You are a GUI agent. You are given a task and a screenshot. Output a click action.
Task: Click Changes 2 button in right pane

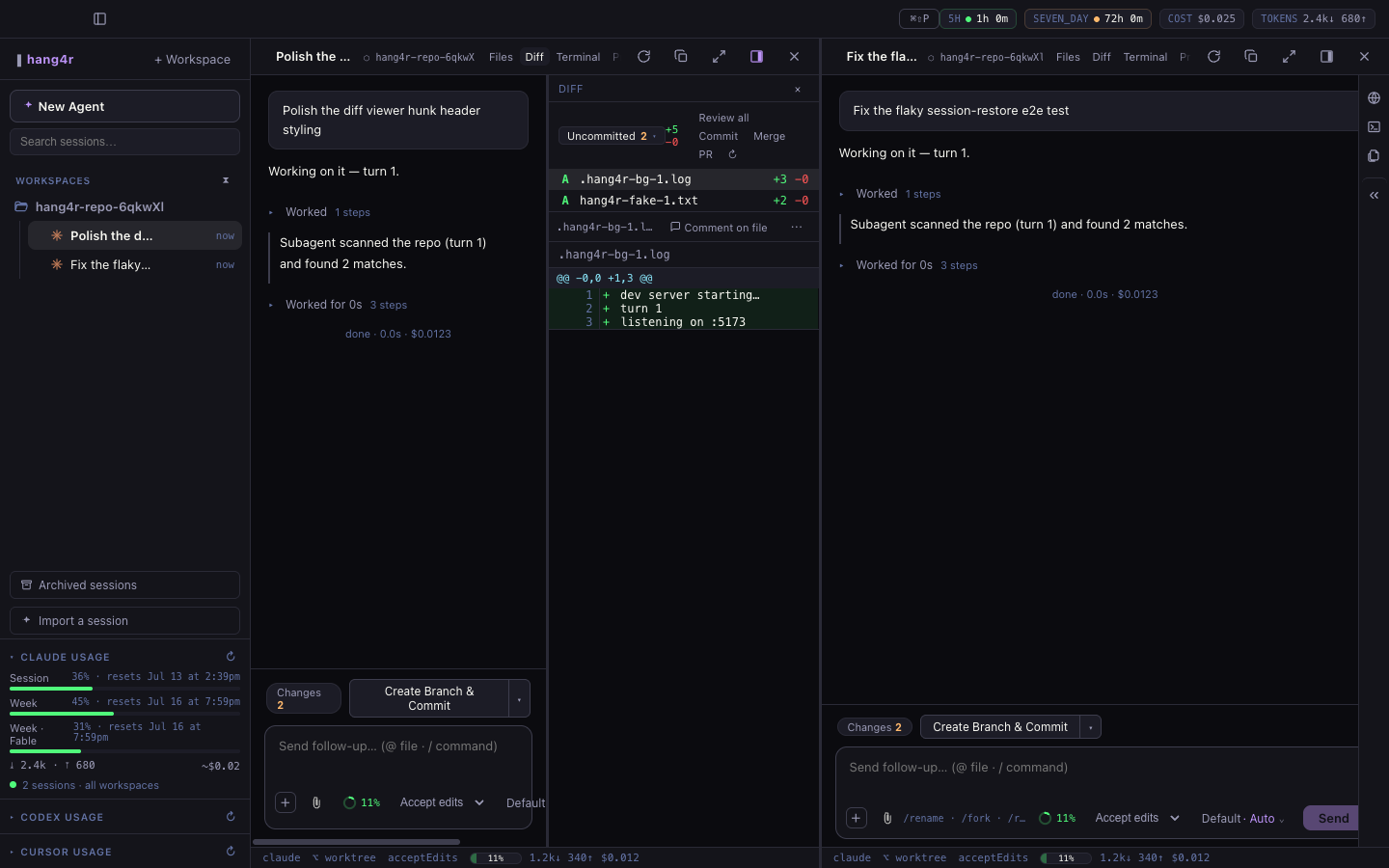(x=874, y=727)
